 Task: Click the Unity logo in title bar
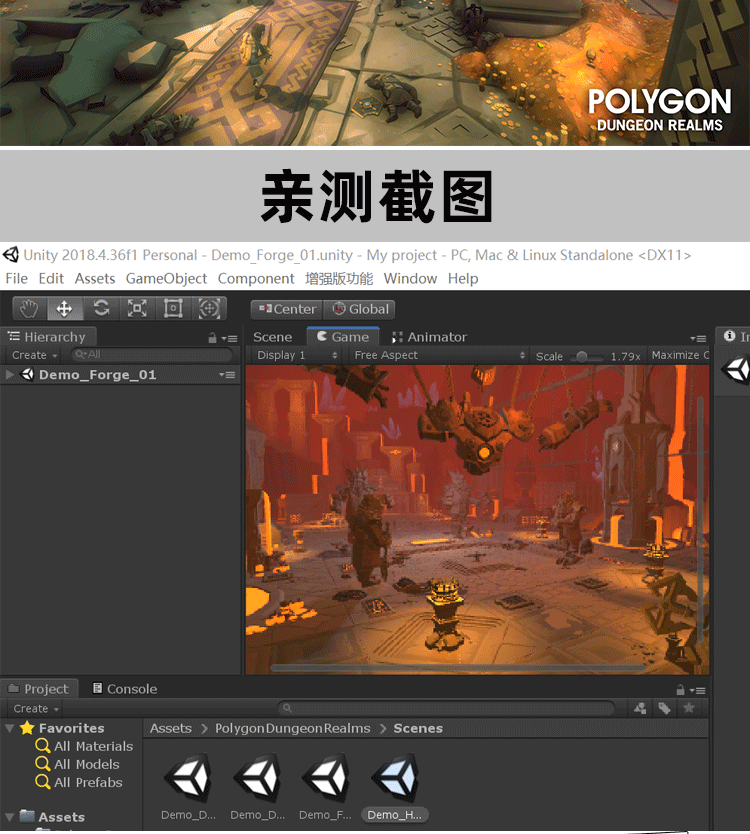click(11, 255)
